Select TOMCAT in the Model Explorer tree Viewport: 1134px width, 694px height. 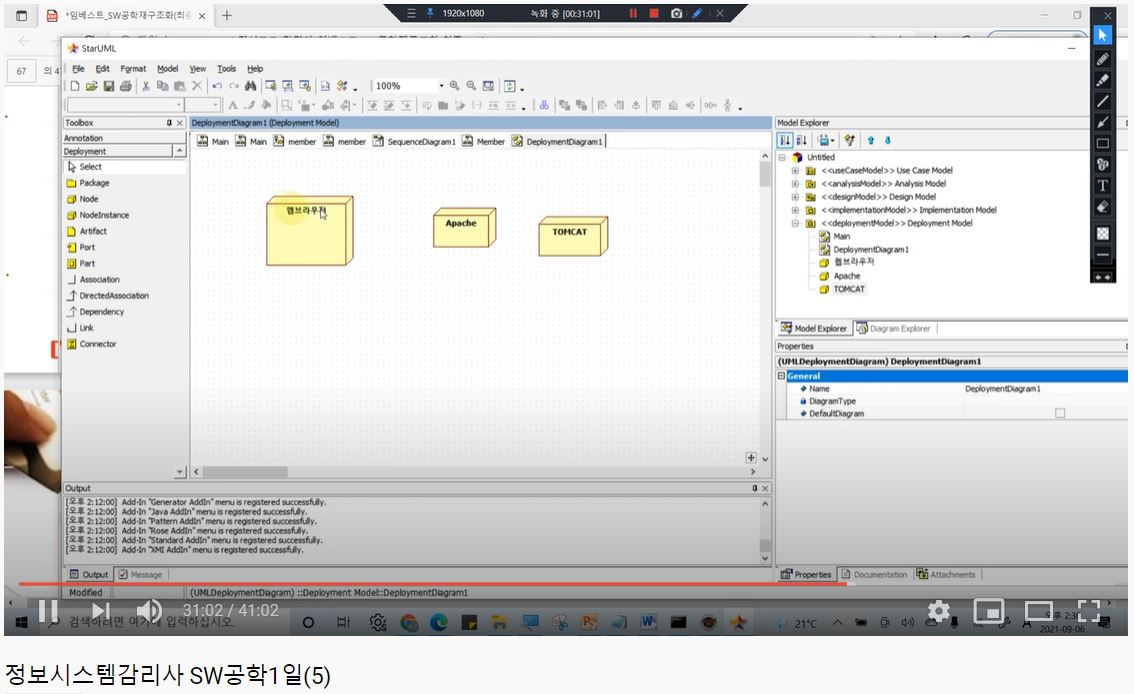tap(848, 289)
